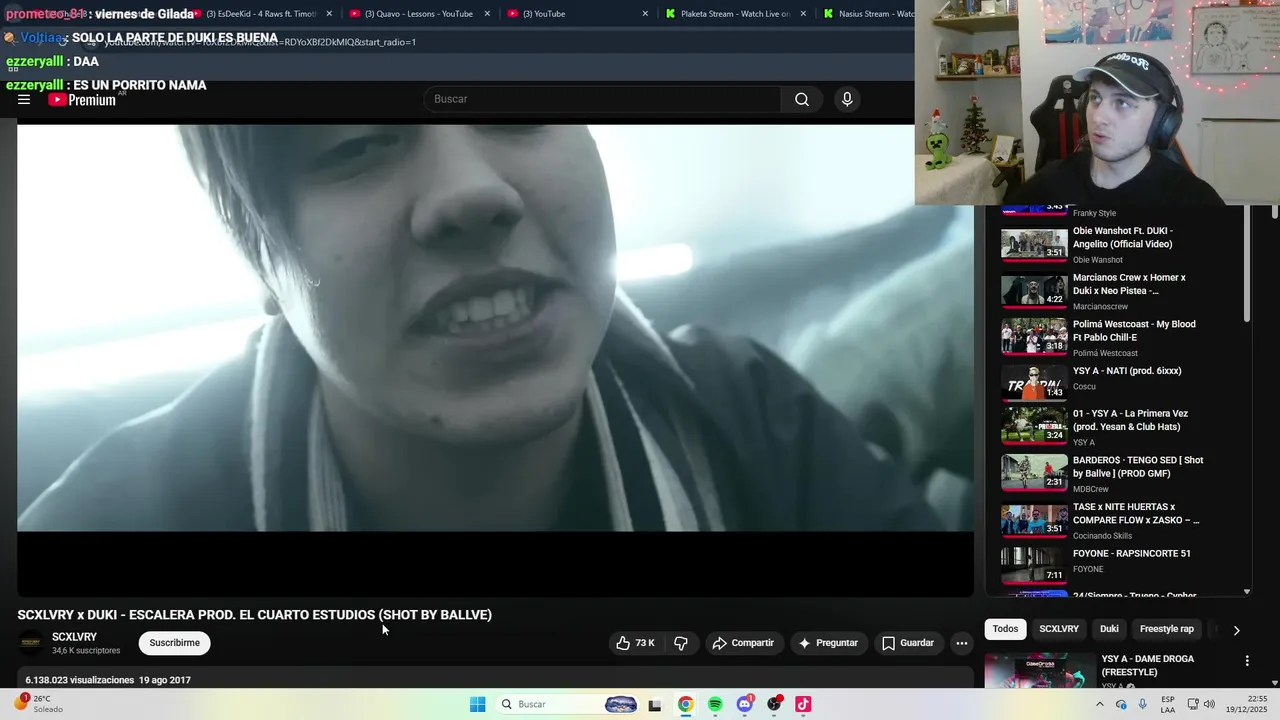
Task: Select the Duki filter chip
Action: pos(1109,629)
